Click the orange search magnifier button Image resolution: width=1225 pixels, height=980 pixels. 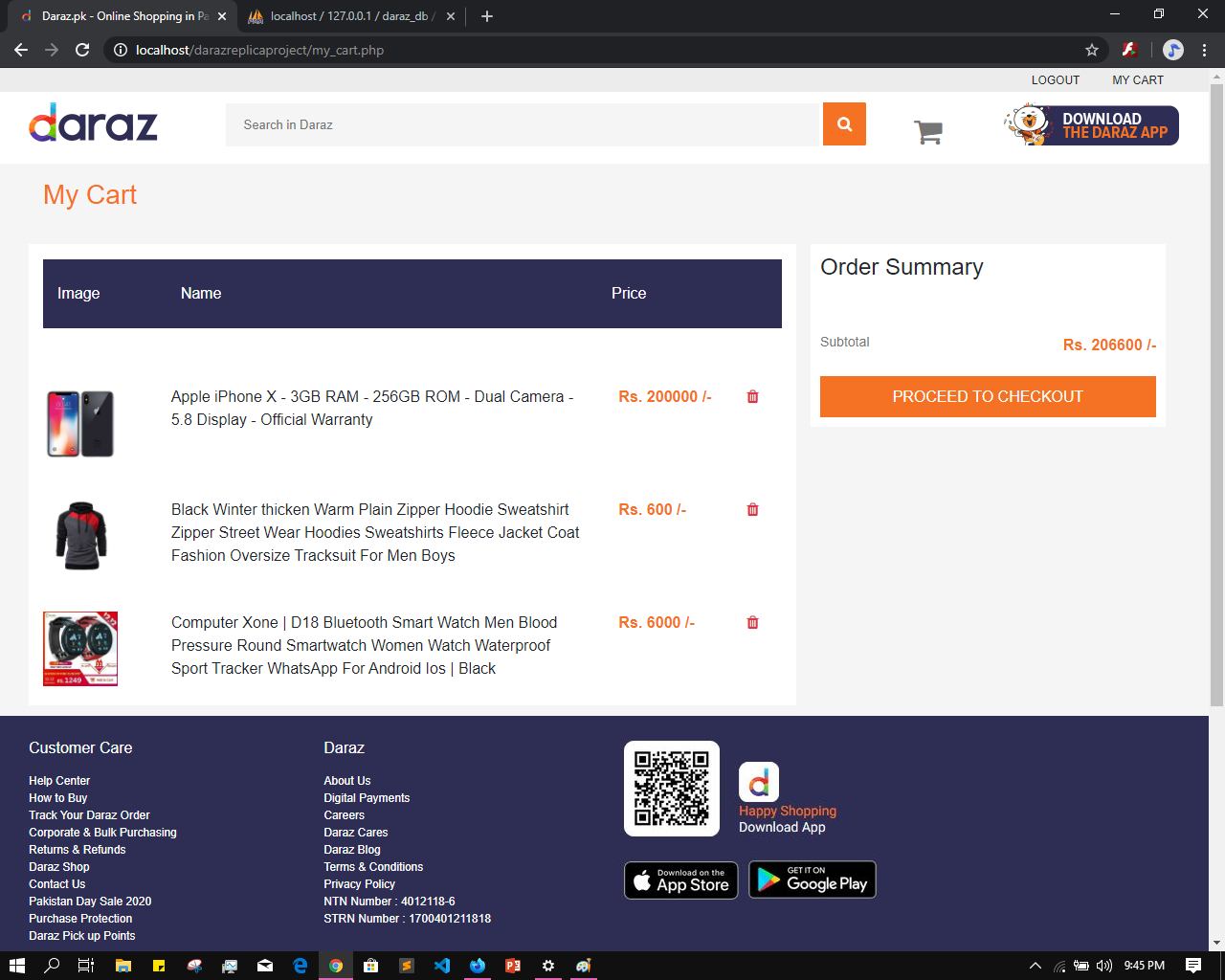coord(844,124)
